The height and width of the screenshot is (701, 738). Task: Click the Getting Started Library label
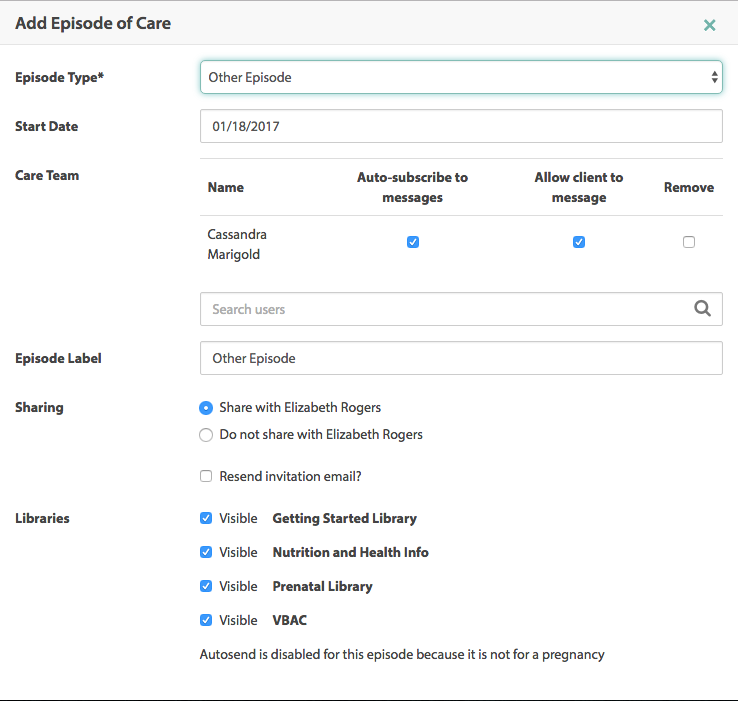[344, 519]
